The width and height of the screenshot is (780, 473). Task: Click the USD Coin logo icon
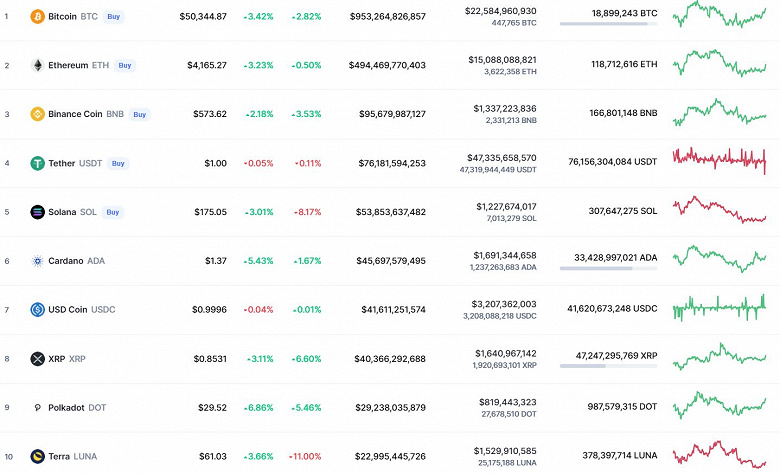[38, 310]
